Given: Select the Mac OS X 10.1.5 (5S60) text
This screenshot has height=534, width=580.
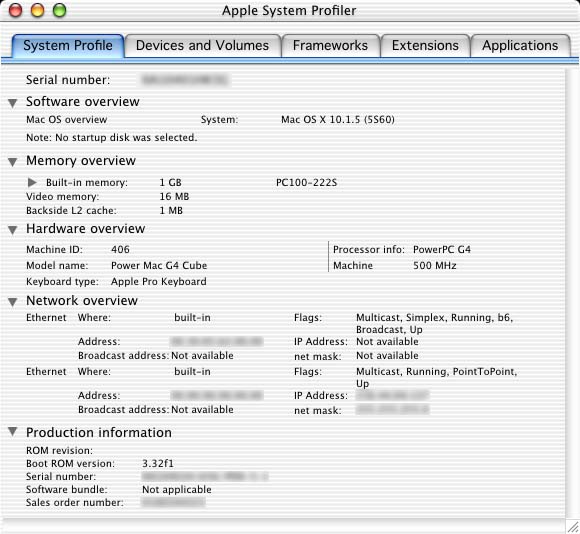Looking at the screenshot, I should pyautogui.click(x=338, y=120).
